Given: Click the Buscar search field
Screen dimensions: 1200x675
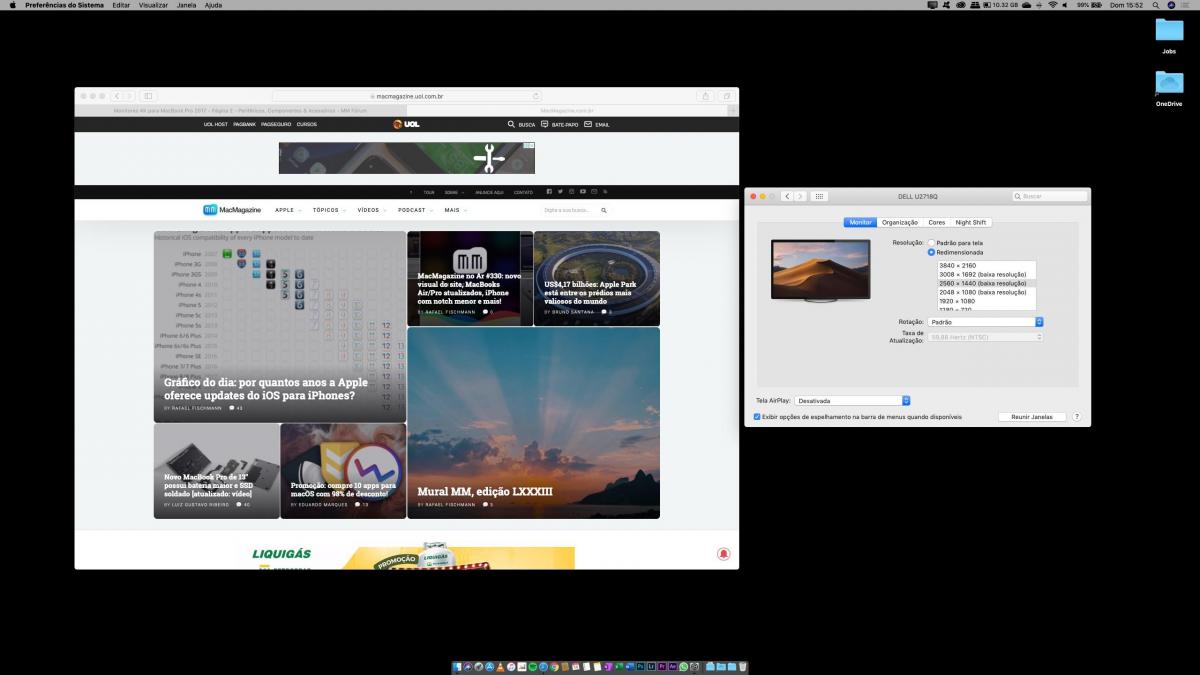Looking at the screenshot, I should [1049, 196].
